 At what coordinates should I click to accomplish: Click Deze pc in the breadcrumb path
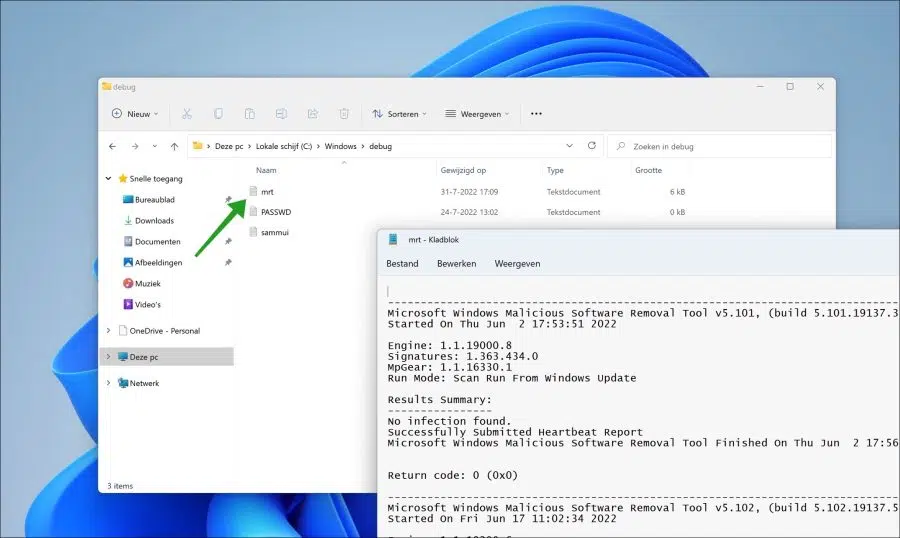[229, 146]
